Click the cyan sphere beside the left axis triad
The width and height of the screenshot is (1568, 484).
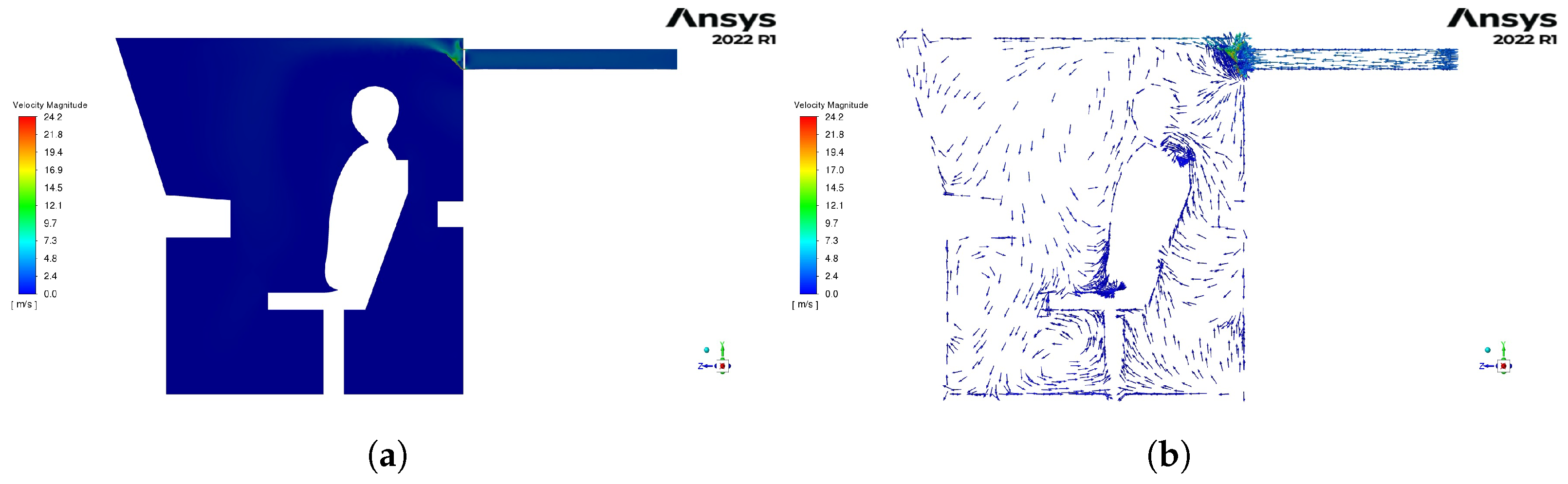(706, 350)
